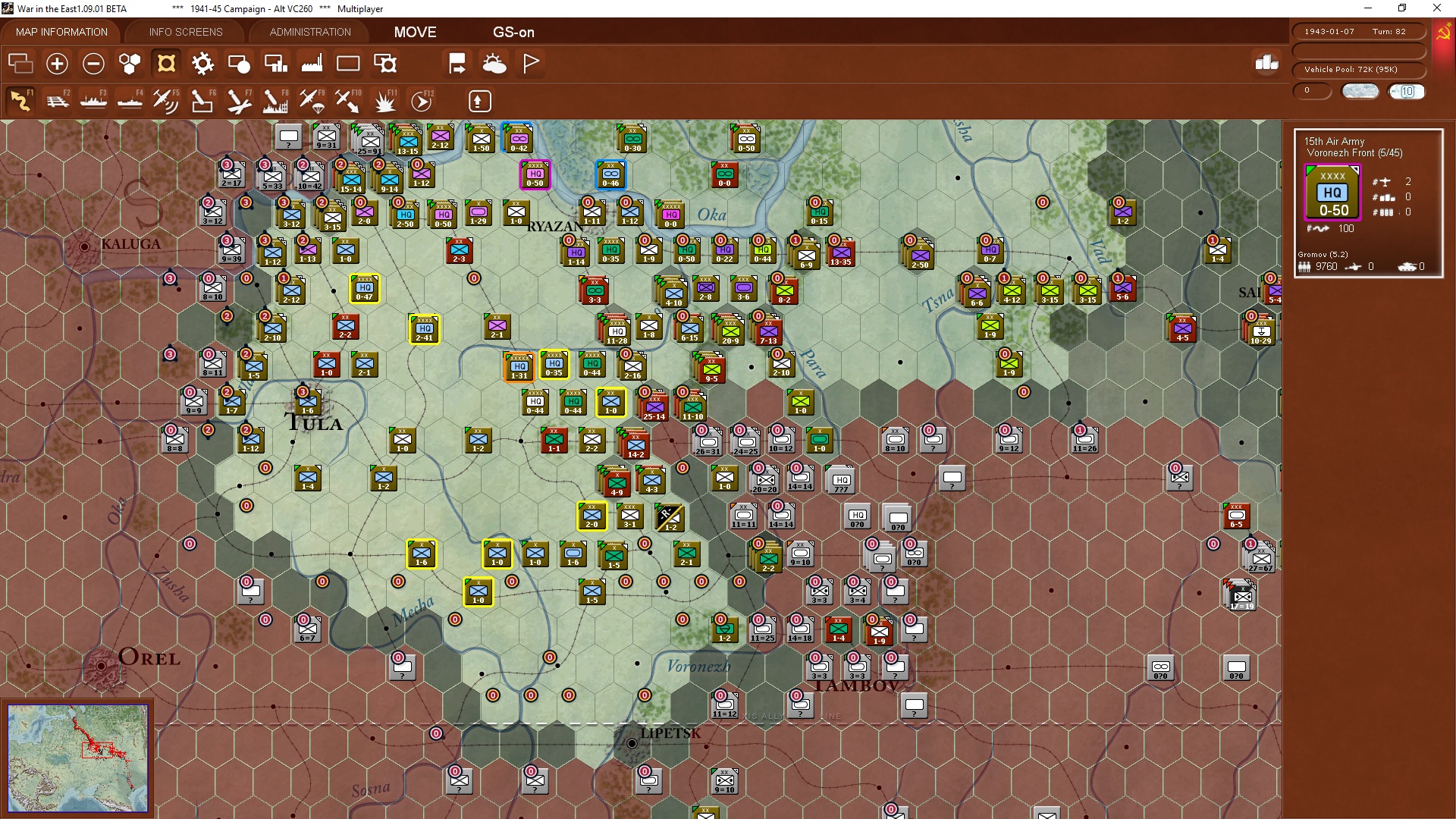Screen dimensions: 1456x819
Task: Toggle the jump-to-next-unit flag icon
Action: 457,64
